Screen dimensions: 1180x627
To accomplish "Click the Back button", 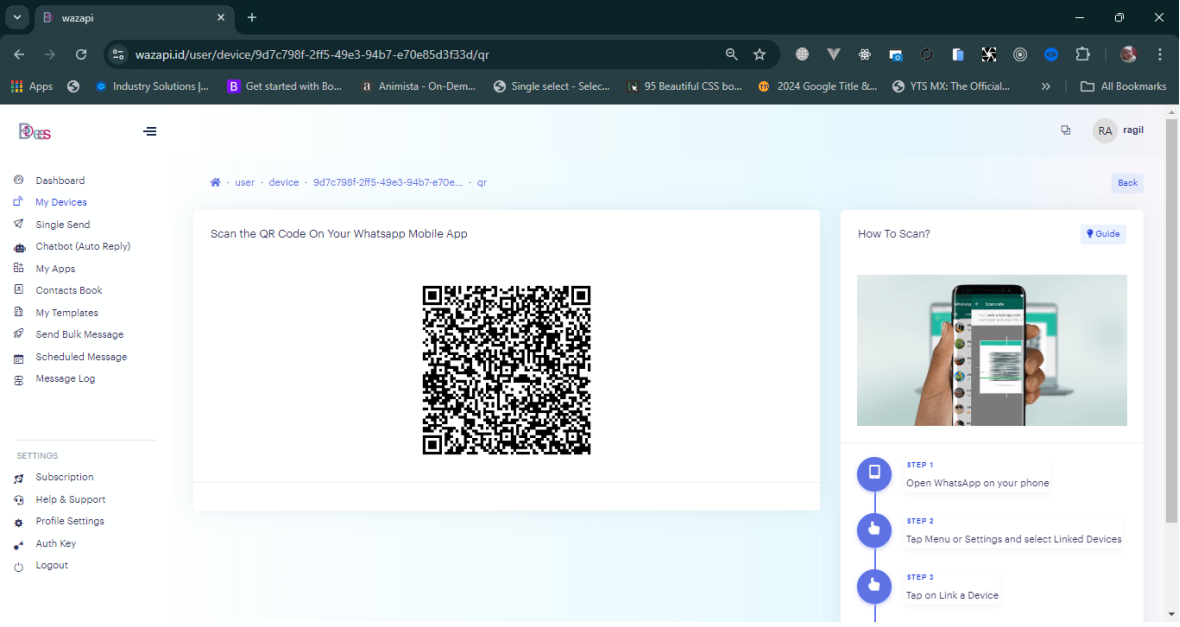I will pos(1127,183).
